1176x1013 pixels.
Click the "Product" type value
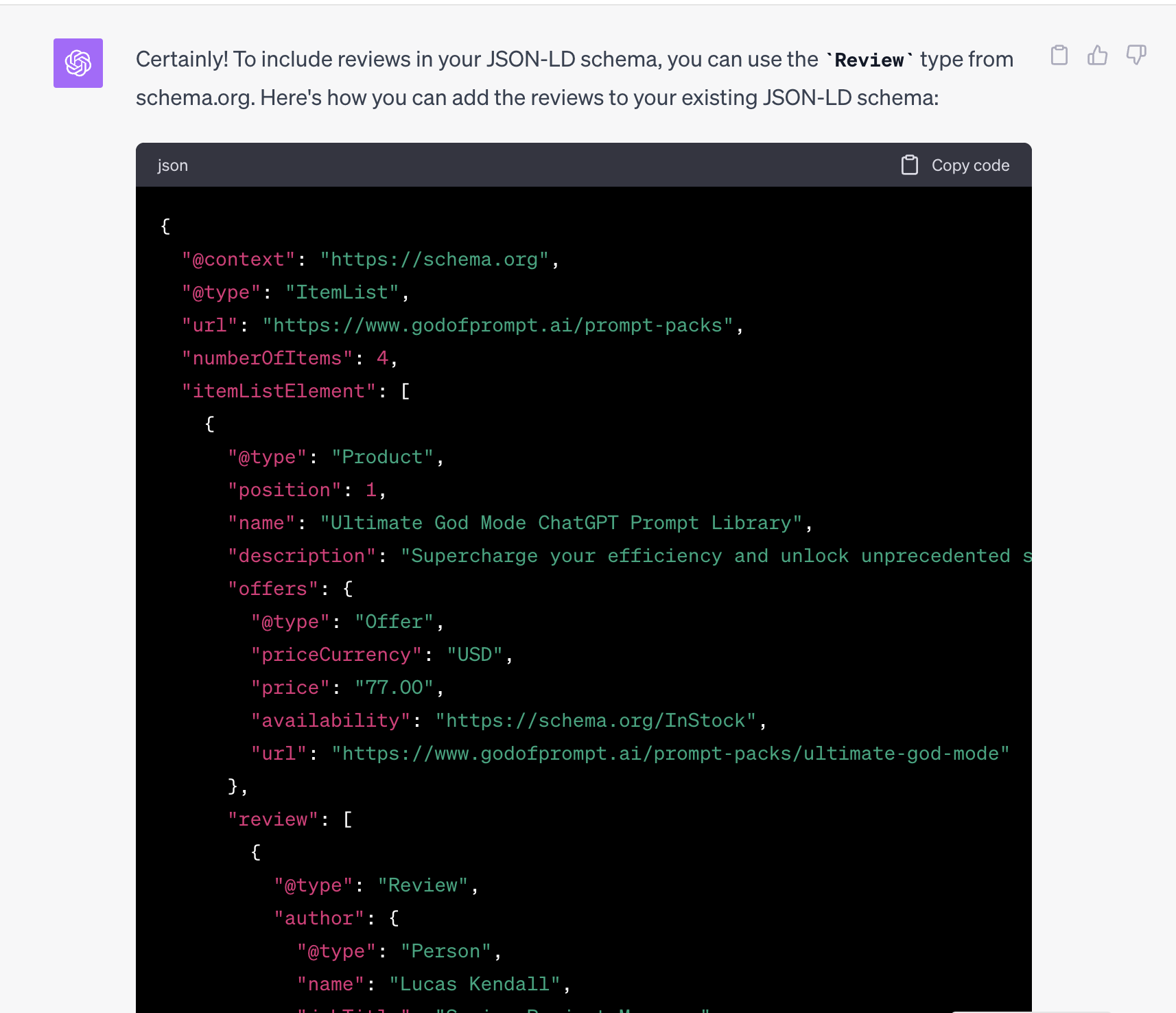tap(383, 457)
